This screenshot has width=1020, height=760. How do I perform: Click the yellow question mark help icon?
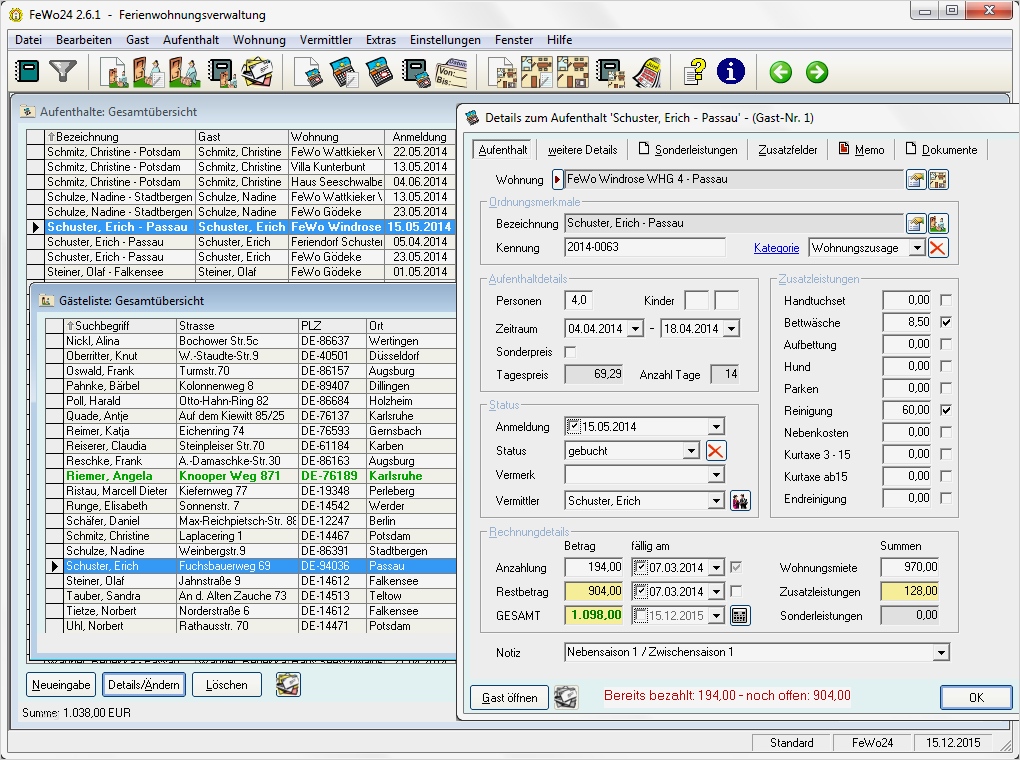[x=695, y=72]
